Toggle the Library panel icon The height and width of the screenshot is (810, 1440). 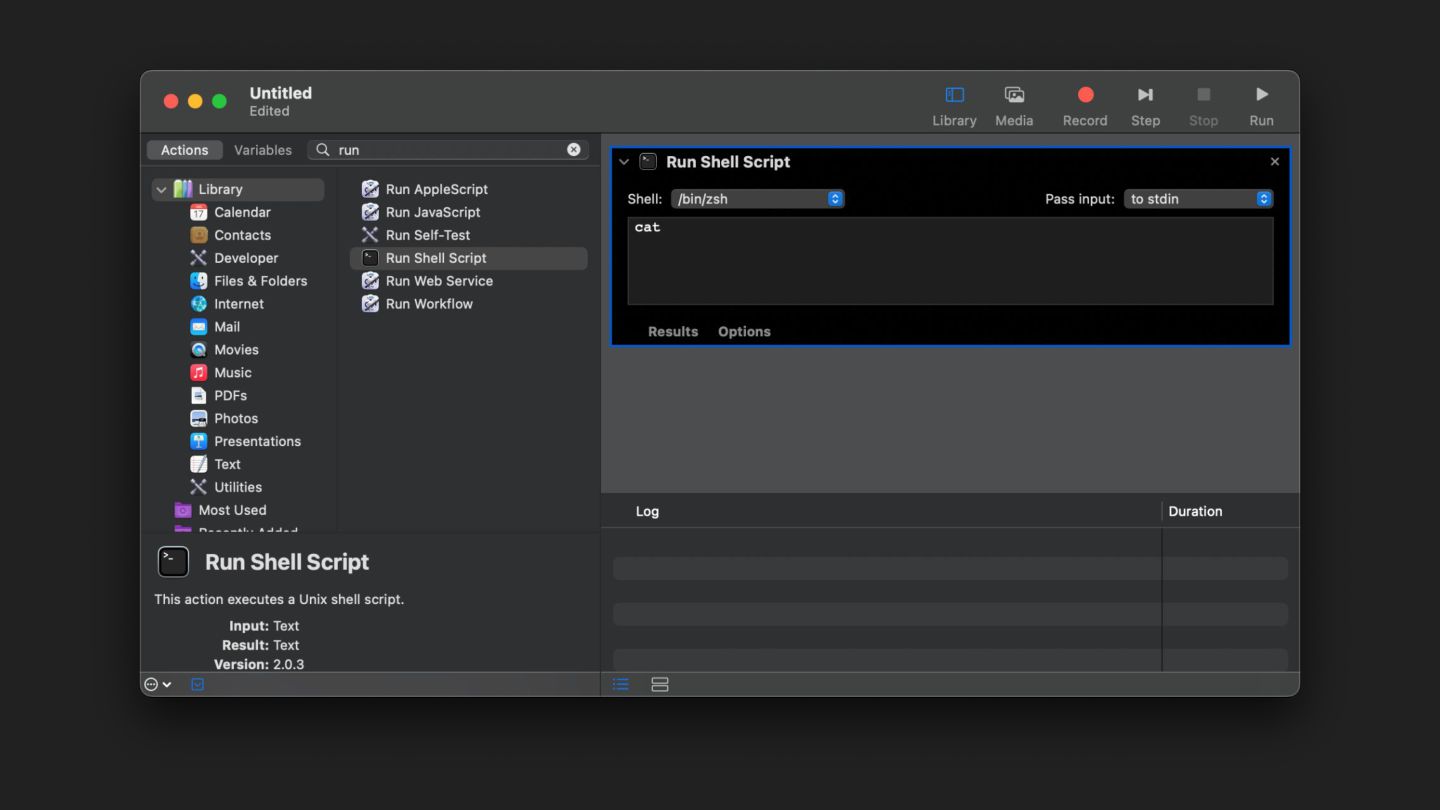coord(954,105)
